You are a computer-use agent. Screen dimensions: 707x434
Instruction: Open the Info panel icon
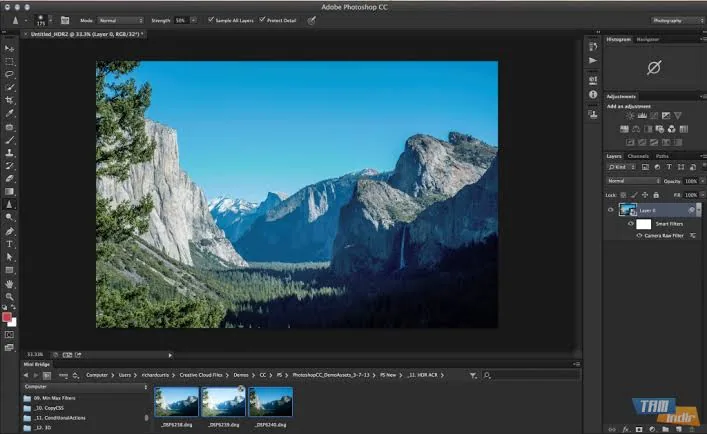[593, 95]
